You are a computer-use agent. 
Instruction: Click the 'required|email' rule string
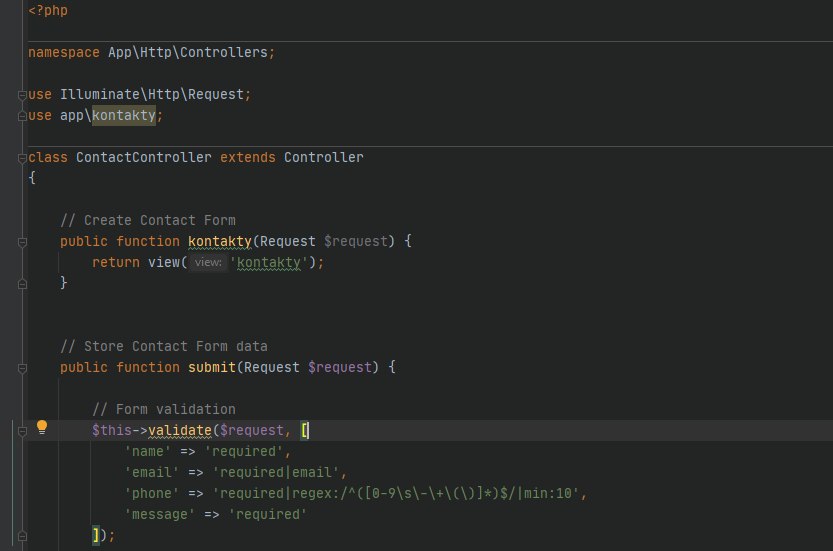click(276, 472)
